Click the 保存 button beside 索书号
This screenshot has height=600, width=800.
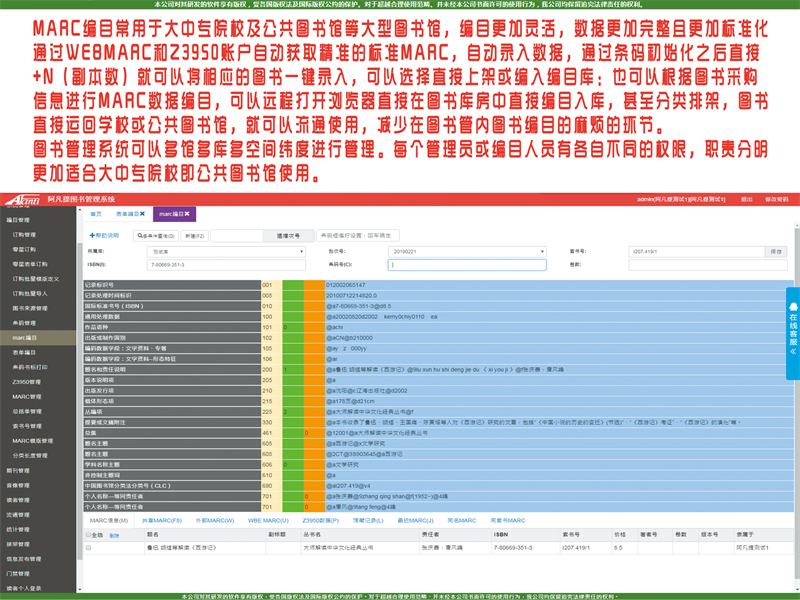(x=776, y=251)
